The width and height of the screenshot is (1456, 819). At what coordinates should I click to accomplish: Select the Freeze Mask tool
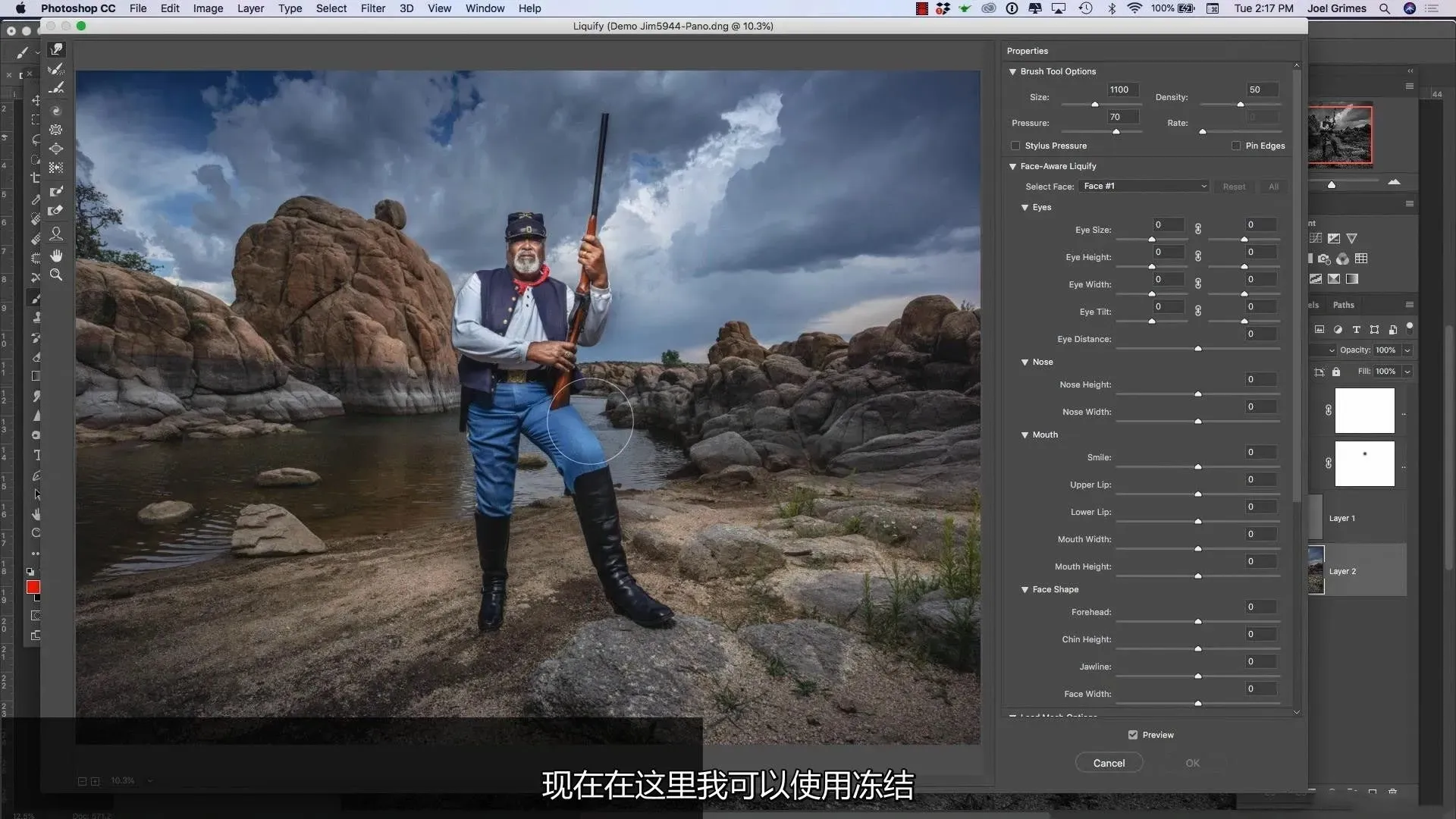[56, 191]
